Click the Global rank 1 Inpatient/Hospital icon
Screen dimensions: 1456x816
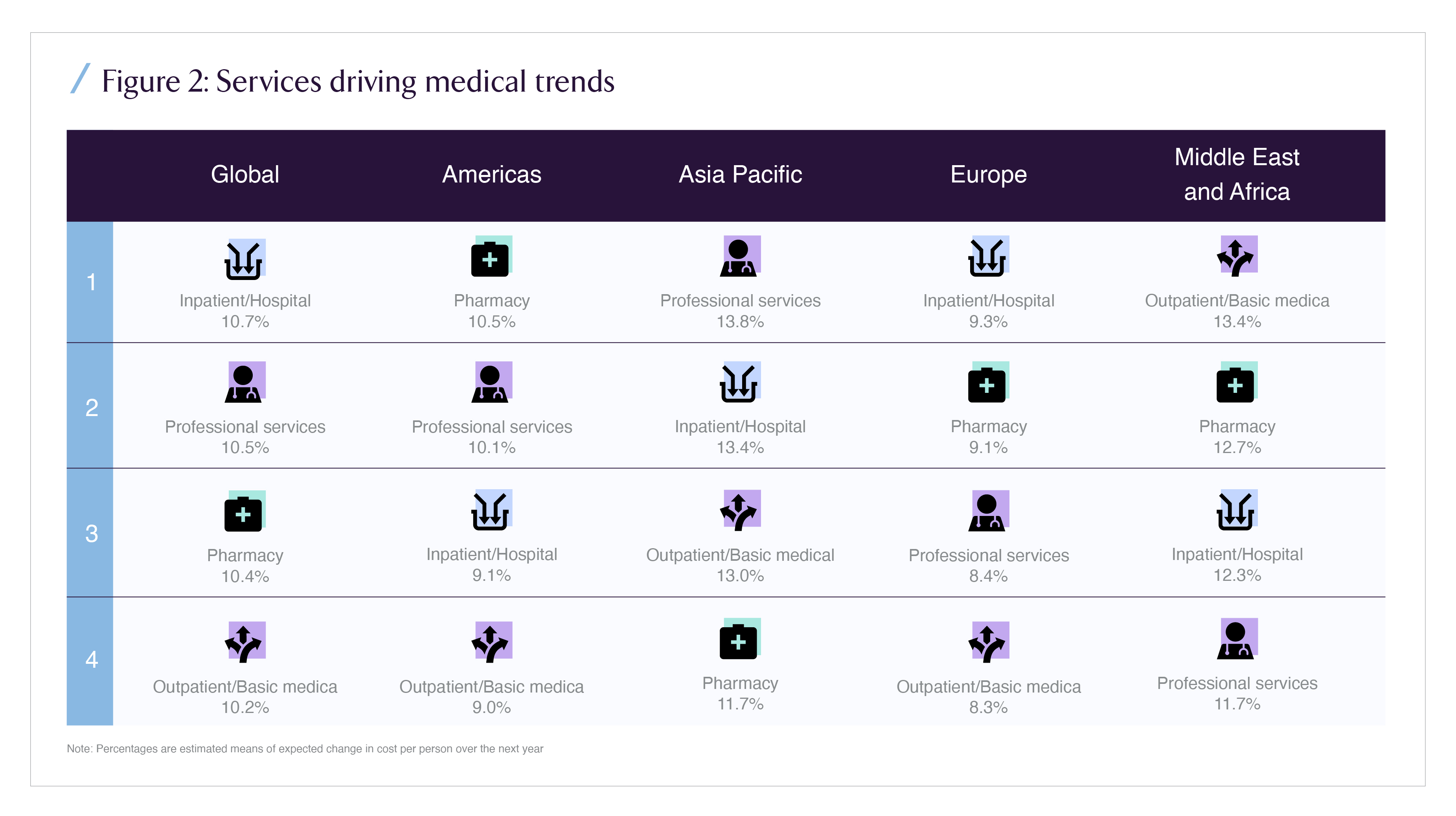245,260
